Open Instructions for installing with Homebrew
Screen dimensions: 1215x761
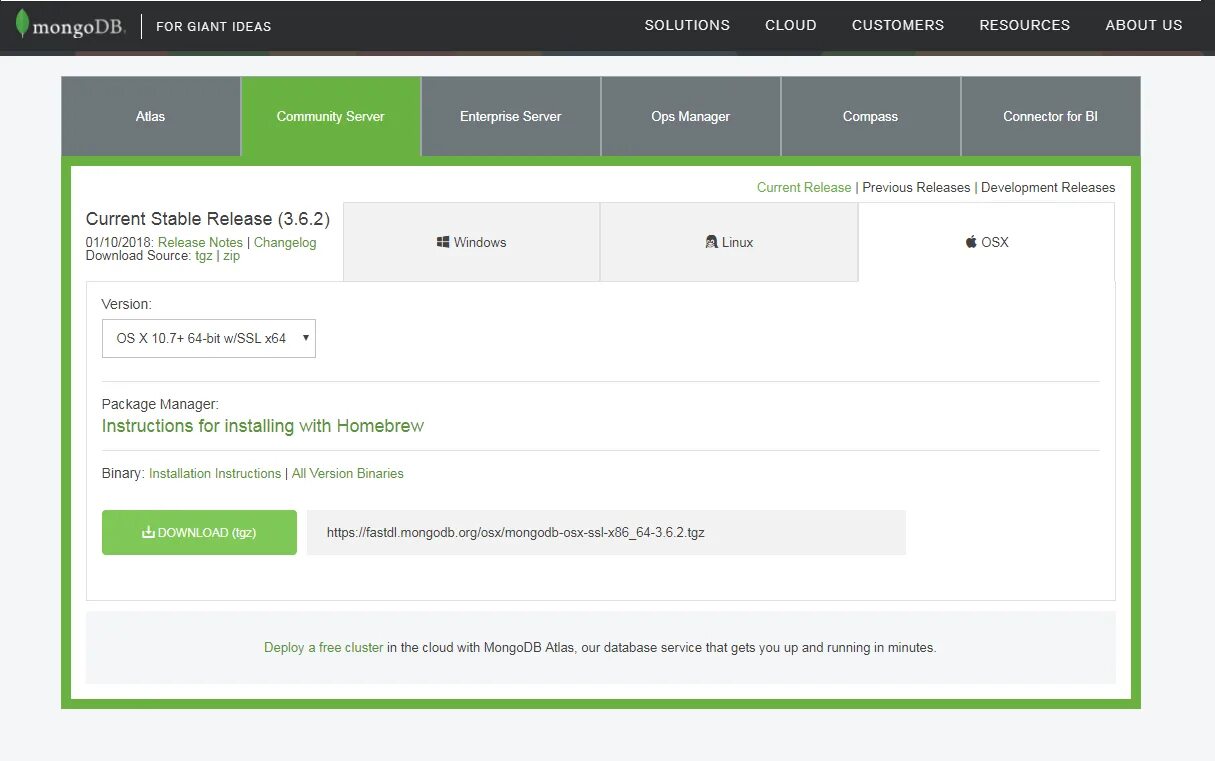pos(263,426)
